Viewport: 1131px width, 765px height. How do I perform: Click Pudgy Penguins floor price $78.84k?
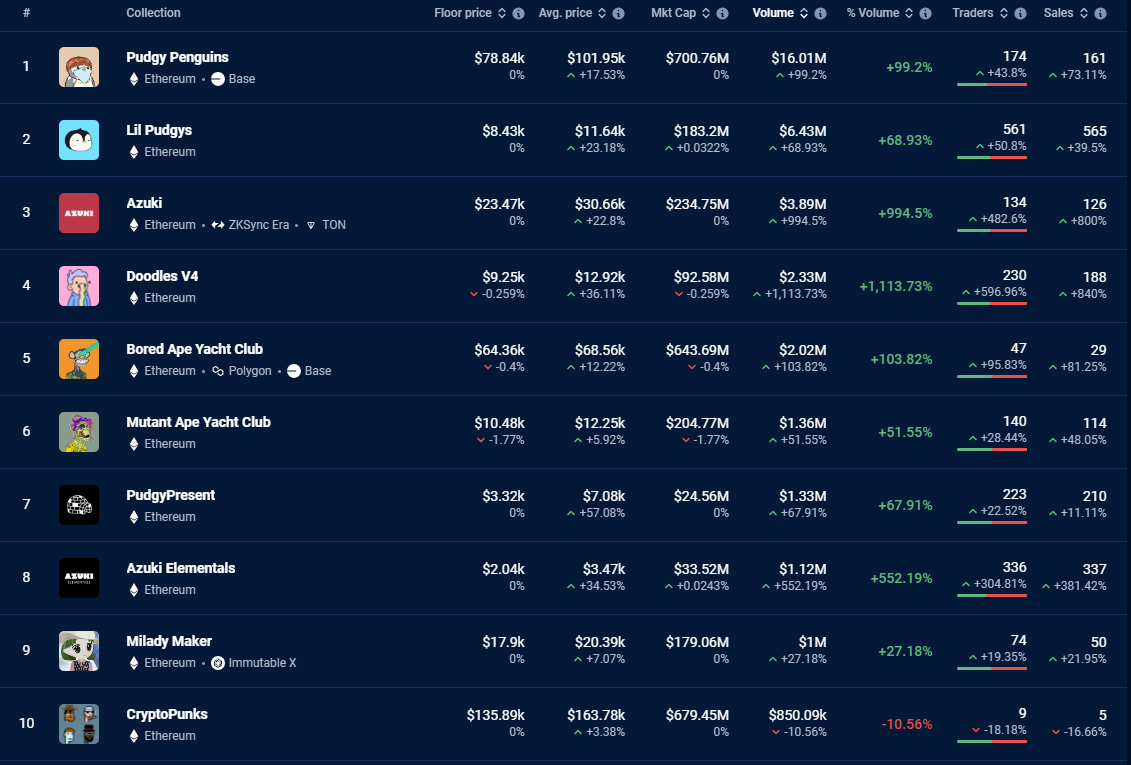pyautogui.click(x=499, y=58)
